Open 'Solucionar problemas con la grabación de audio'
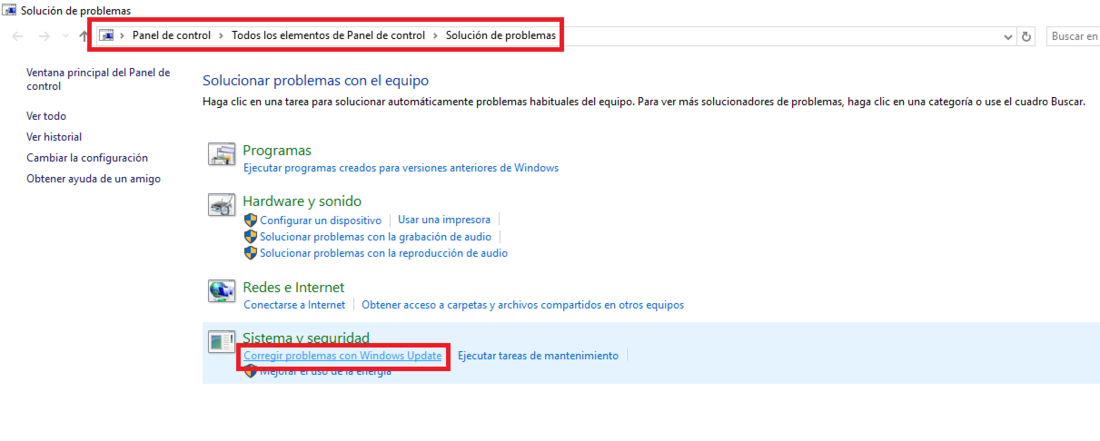This screenshot has height=441, width=1100. tap(375, 237)
